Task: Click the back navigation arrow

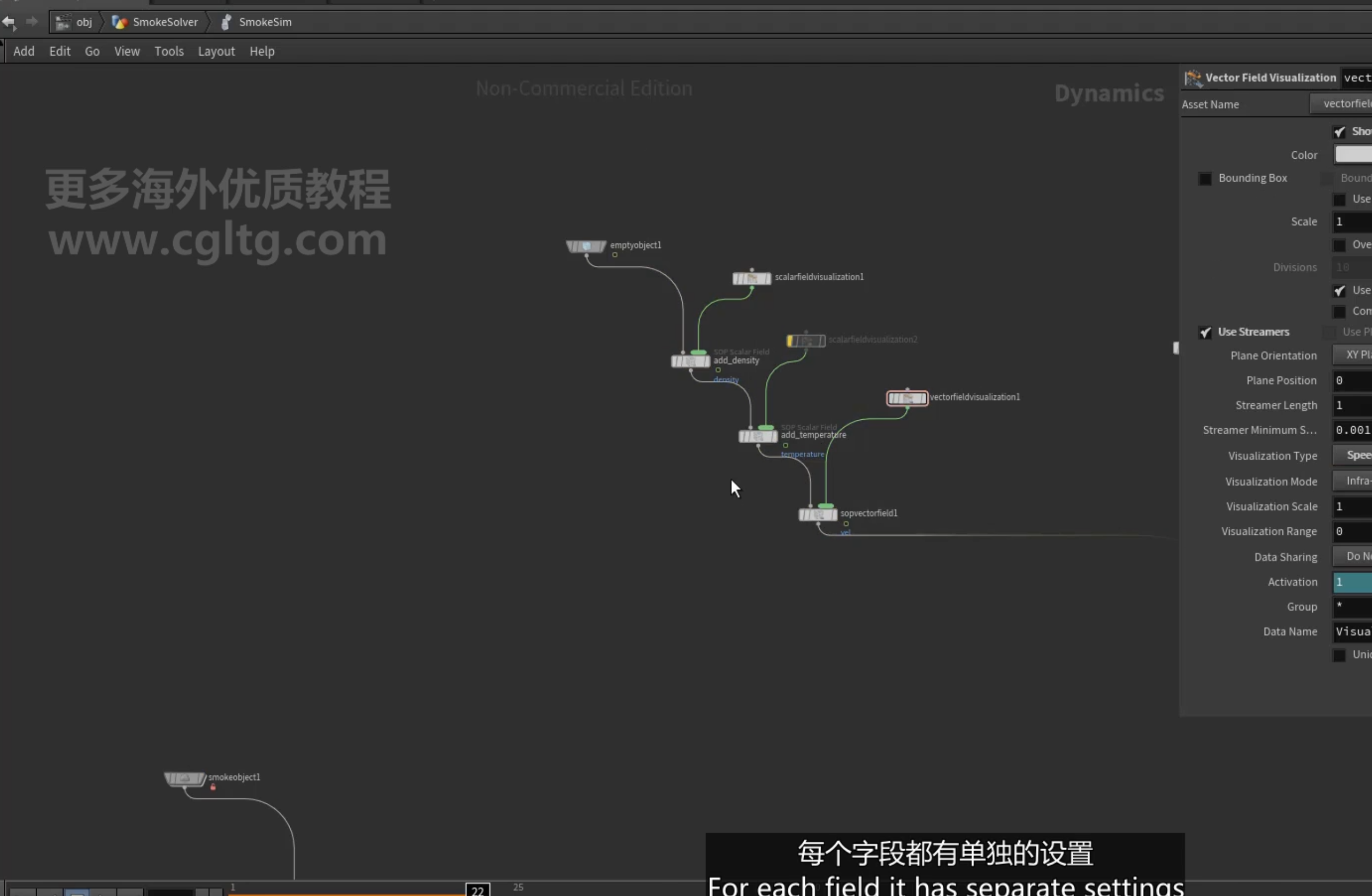Action: coord(9,22)
